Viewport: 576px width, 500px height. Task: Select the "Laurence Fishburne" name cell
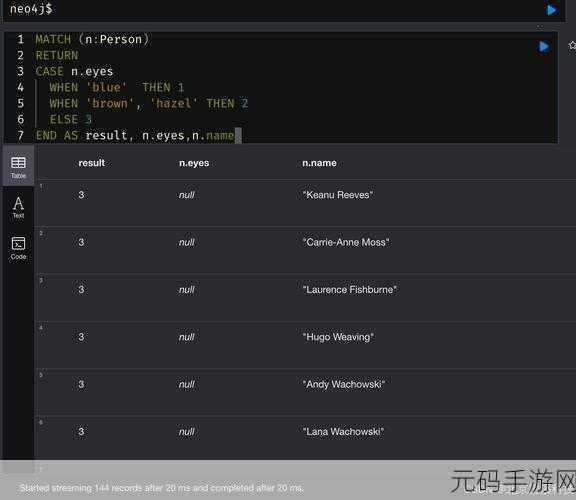coord(349,289)
